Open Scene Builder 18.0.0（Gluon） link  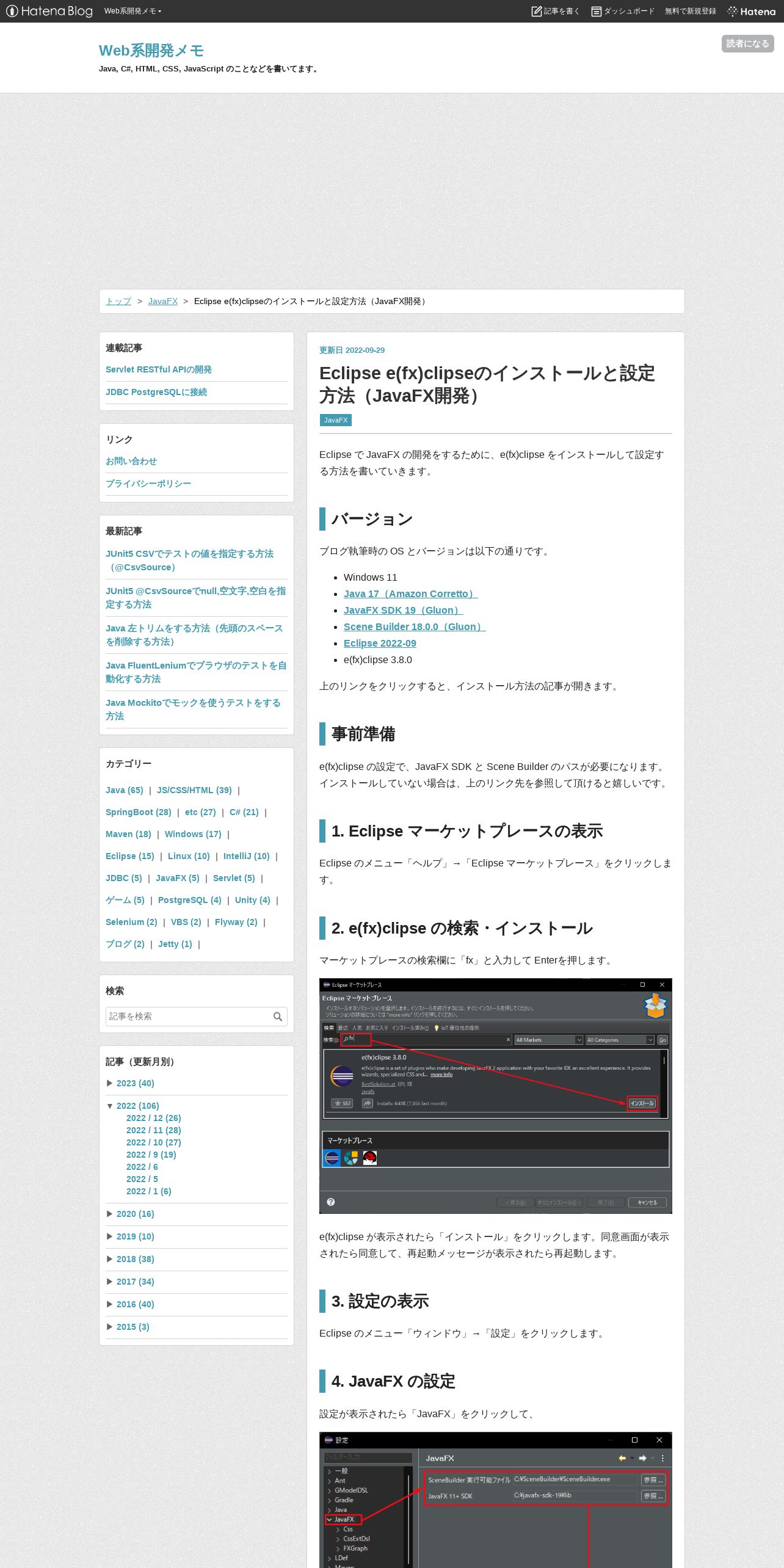(415, 626)
